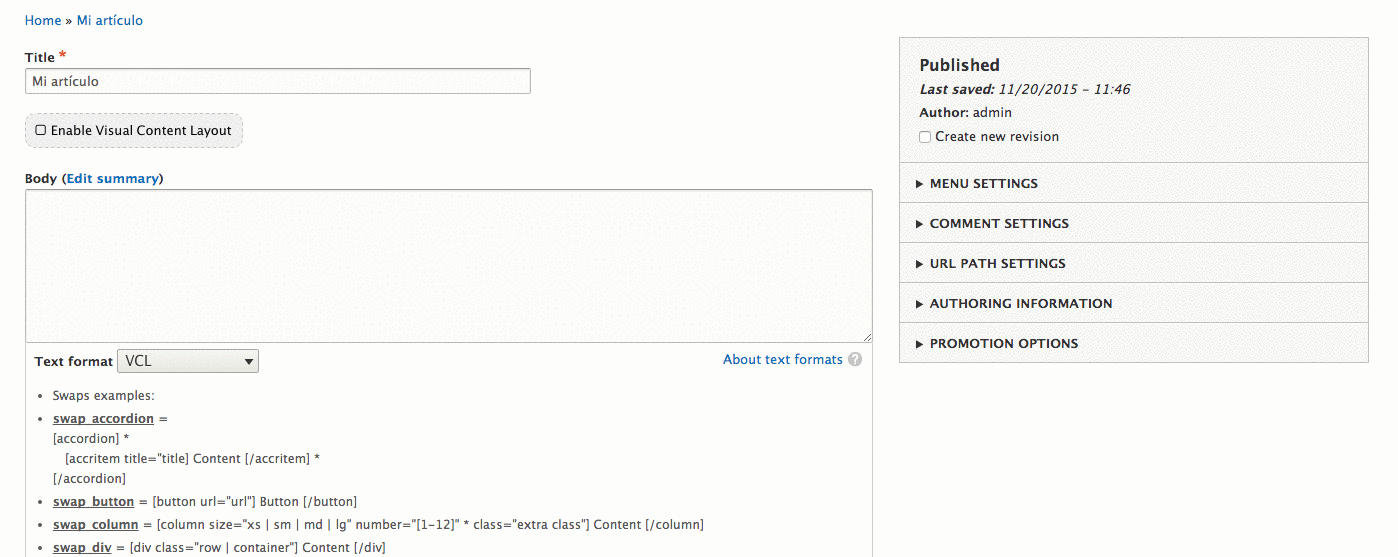Open the Text format VCL dropdown
Image resolution: width=1398 pixels, height=557 pixels.
(188, 361)
